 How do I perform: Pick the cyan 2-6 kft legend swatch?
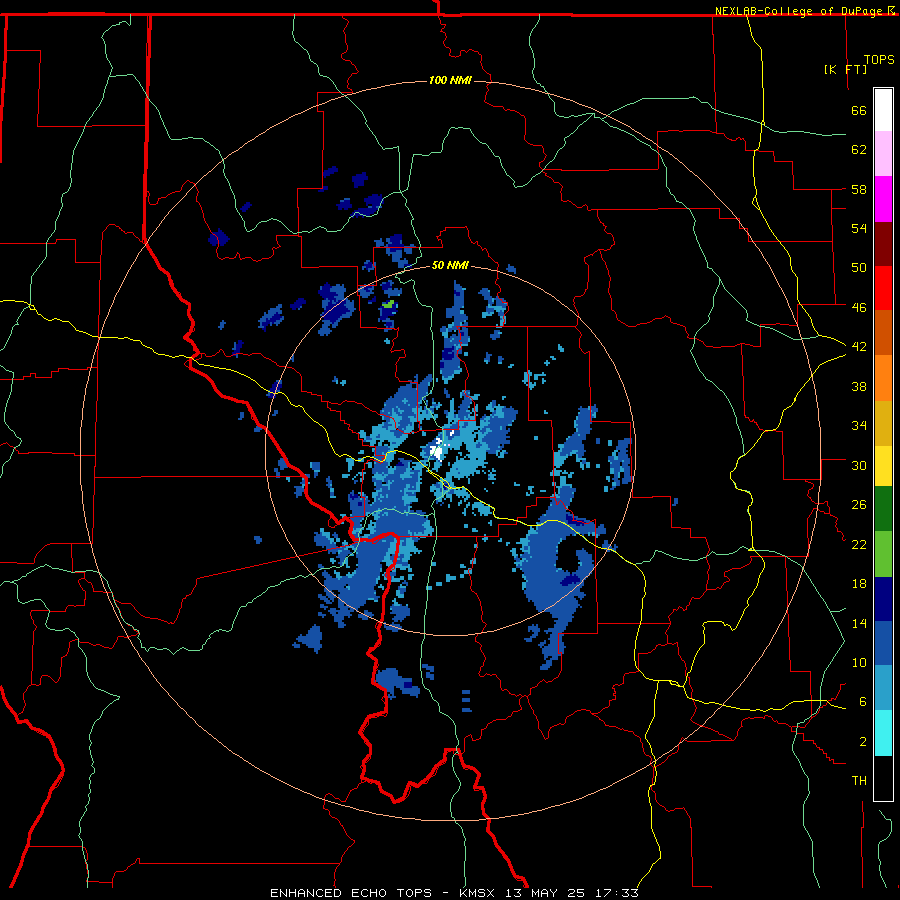click(883, 733)
